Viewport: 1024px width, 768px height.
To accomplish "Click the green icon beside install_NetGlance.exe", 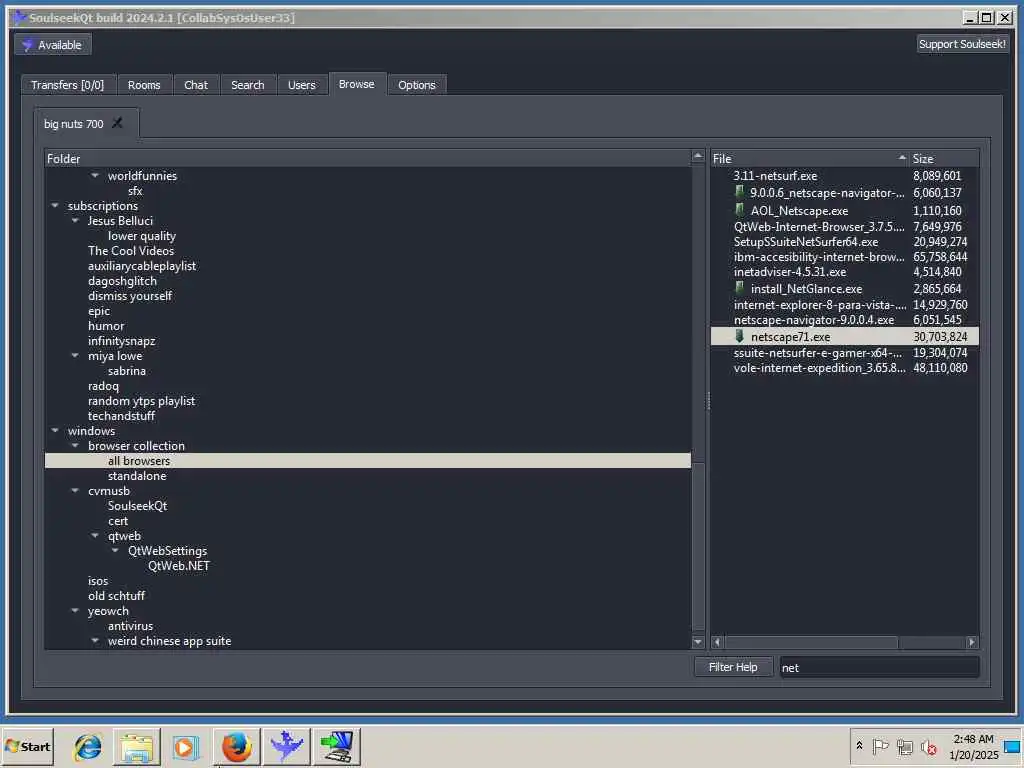I will (x=739, y=288).
